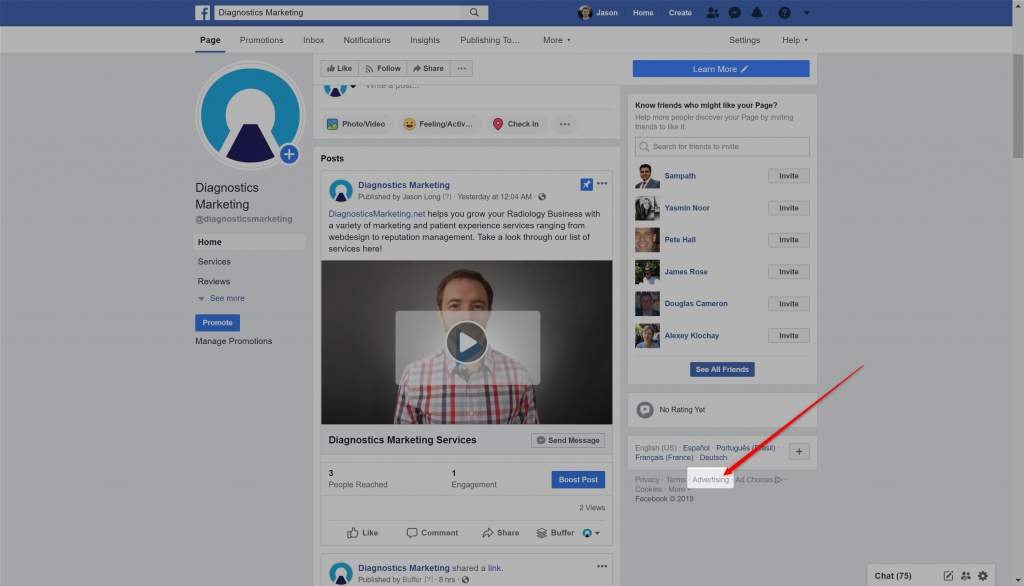Open the Notifications tab

click(367, 40)
